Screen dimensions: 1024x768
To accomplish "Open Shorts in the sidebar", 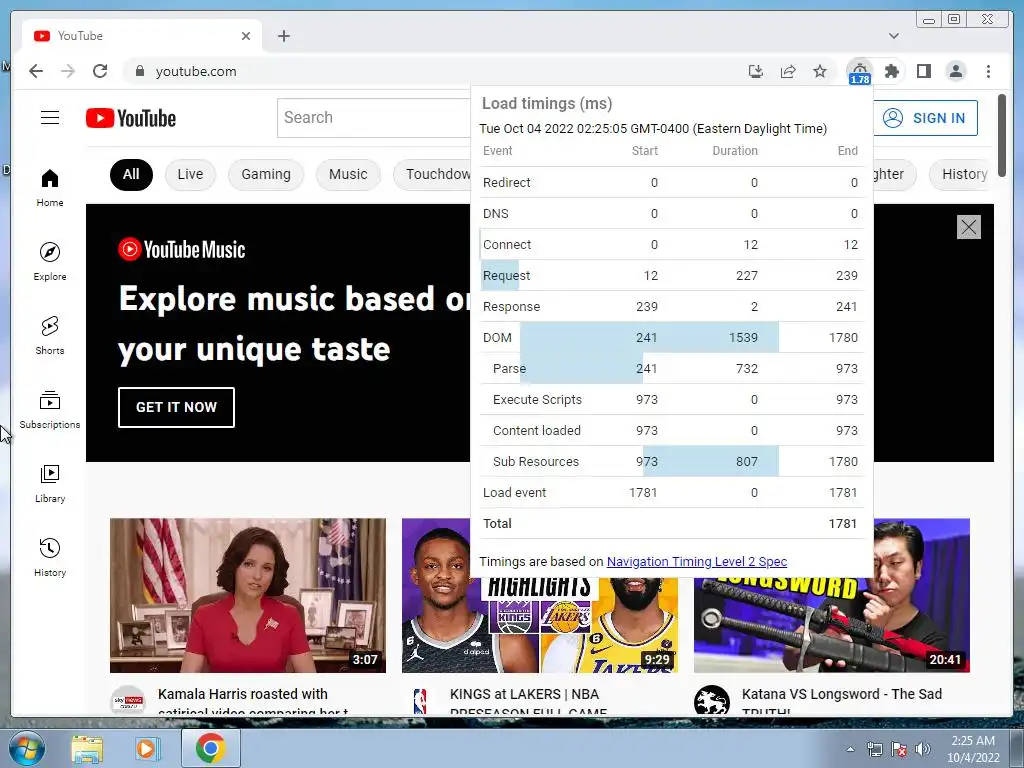I will (50, 336).
